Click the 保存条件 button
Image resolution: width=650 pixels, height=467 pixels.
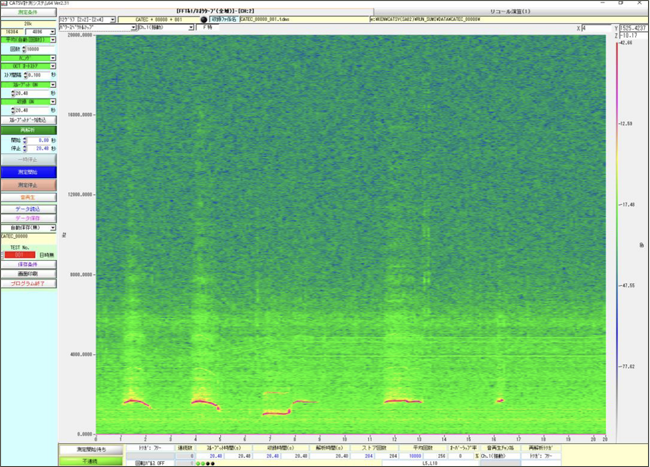click(27, 264)
